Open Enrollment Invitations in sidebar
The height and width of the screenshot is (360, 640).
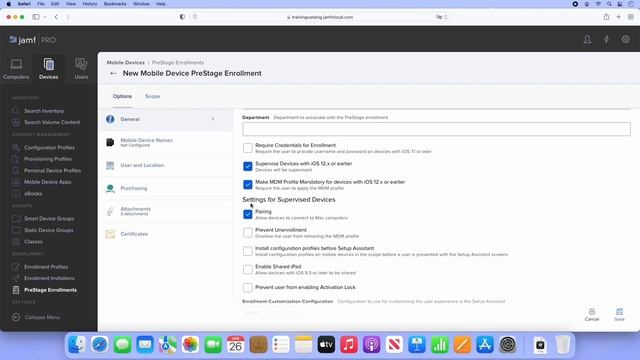[49, 278]
